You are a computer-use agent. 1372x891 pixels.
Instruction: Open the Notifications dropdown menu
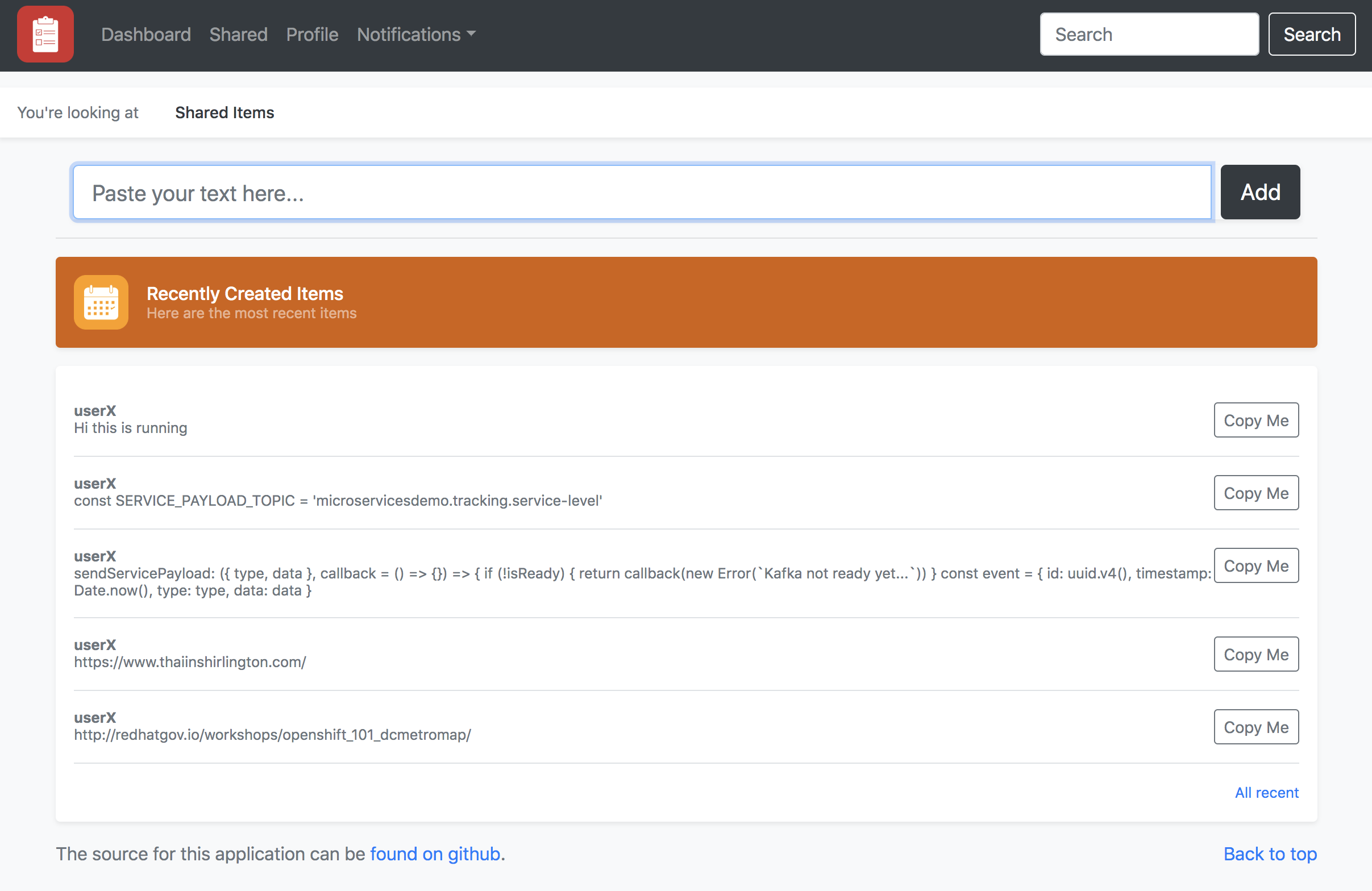point(415,35)
